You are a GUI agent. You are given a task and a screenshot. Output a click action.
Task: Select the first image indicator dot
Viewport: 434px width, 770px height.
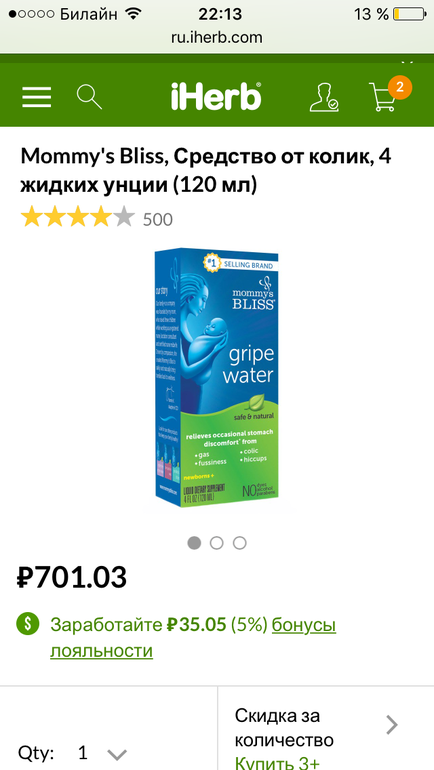[x=194, y=543]
